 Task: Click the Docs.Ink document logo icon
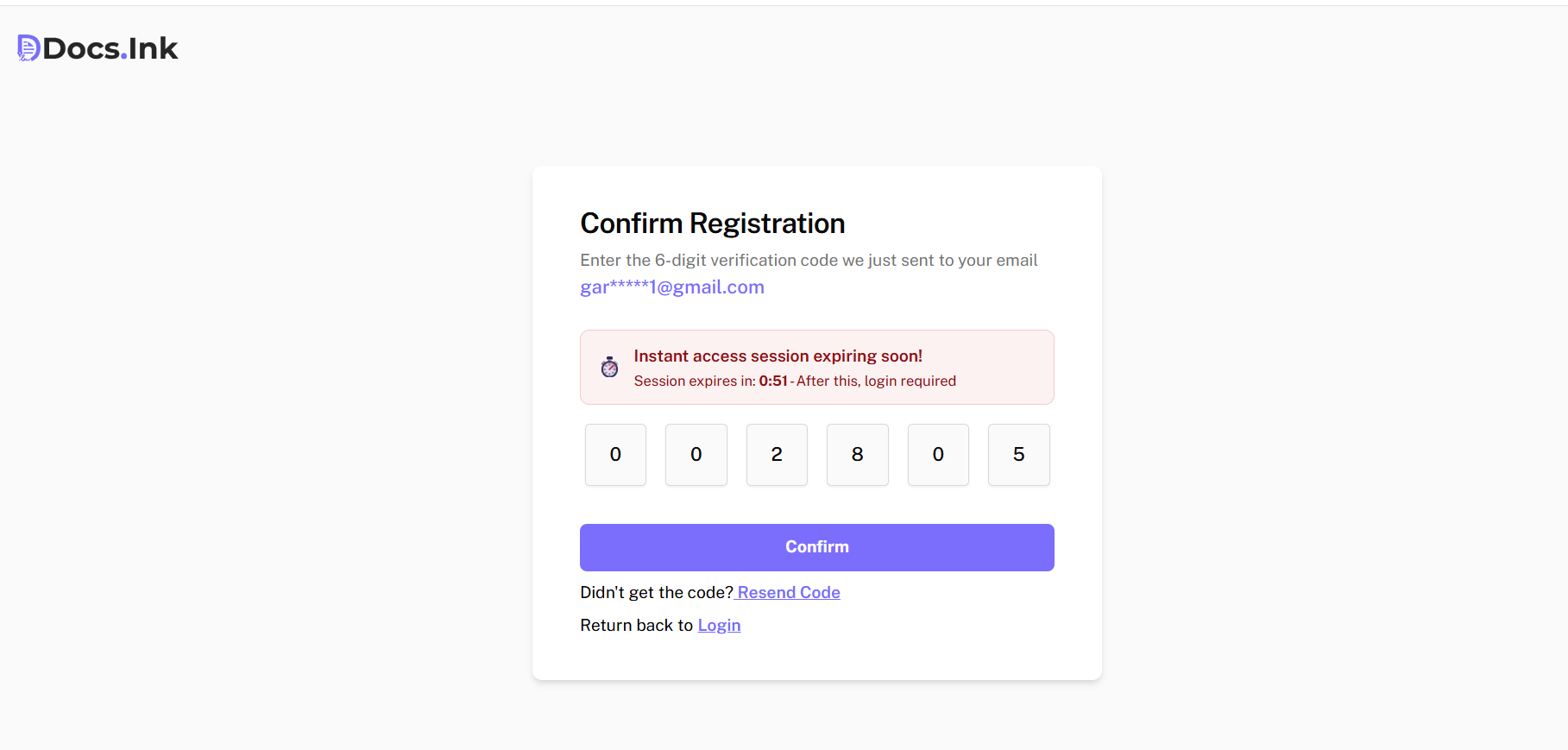point(28,48)
